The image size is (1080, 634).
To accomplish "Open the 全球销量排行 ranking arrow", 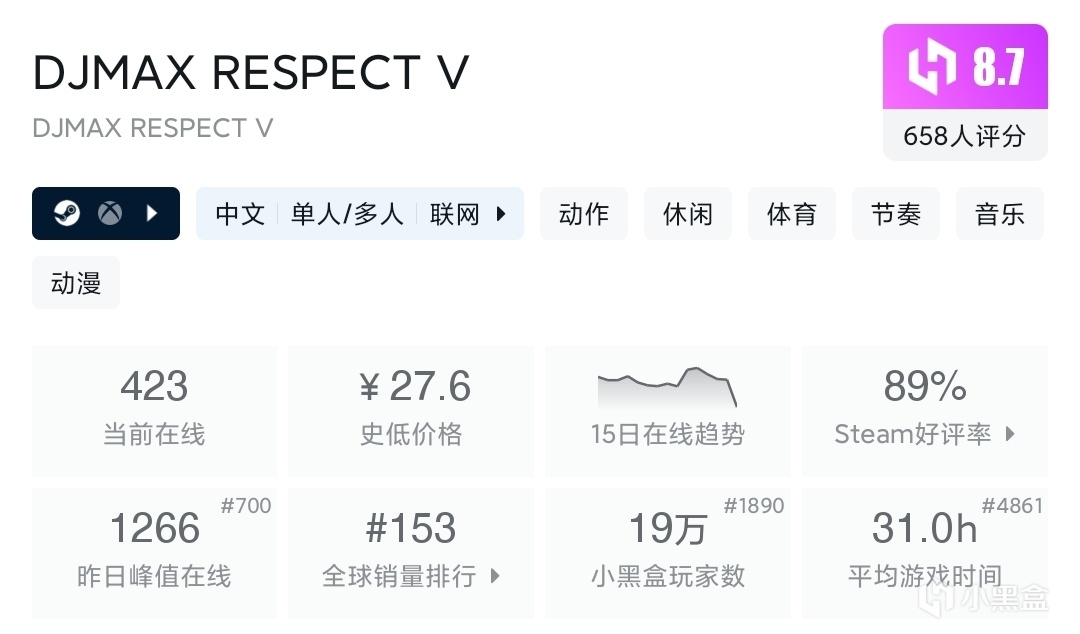I will pyautogui.click(x=495, y=576).
